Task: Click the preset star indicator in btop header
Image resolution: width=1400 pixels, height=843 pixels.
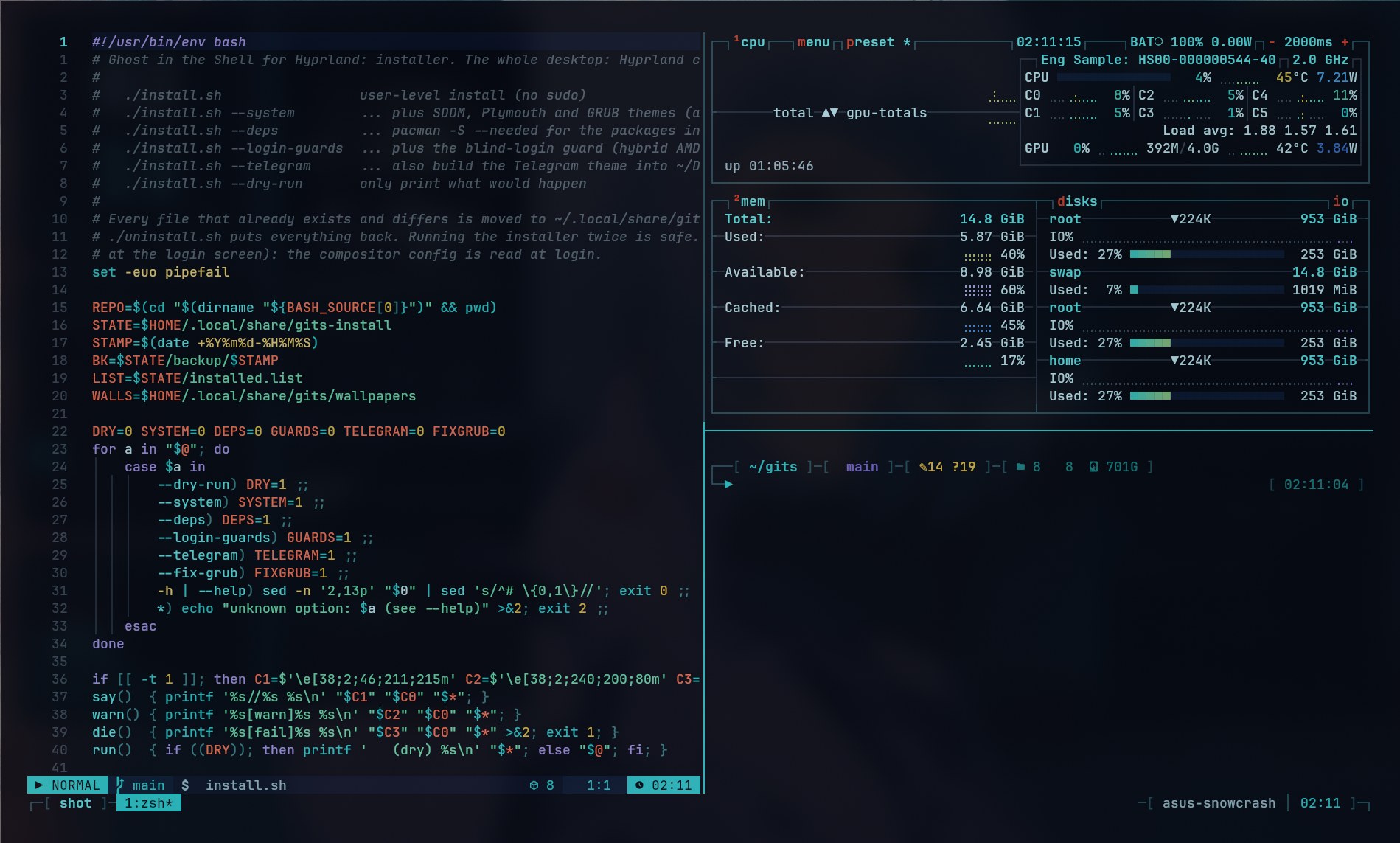Action: (907, 42)
